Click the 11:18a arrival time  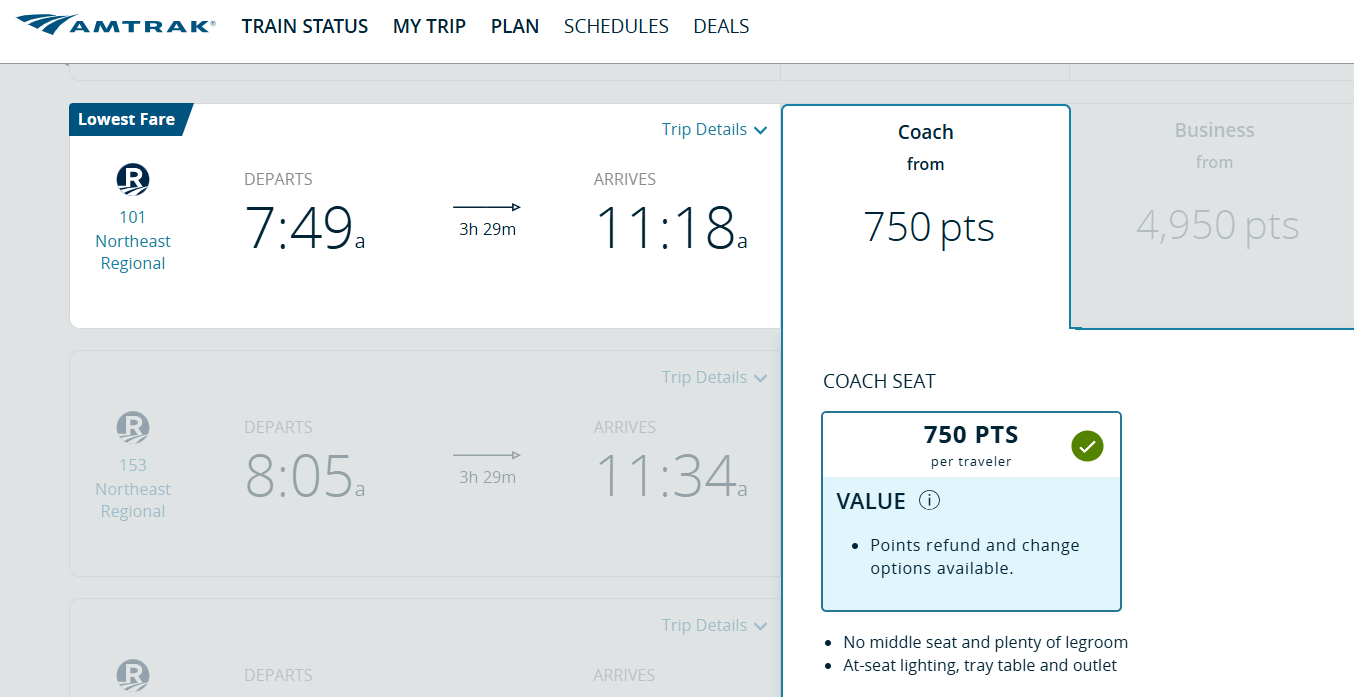click(x=671, y=227)
